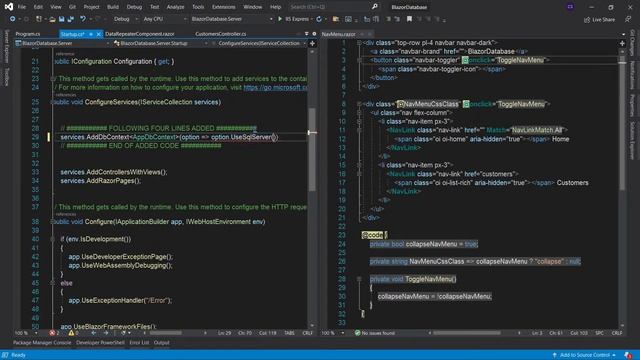640x360 pixels.
Task: Start debugging with green play icon
Action: click(280, 19)
